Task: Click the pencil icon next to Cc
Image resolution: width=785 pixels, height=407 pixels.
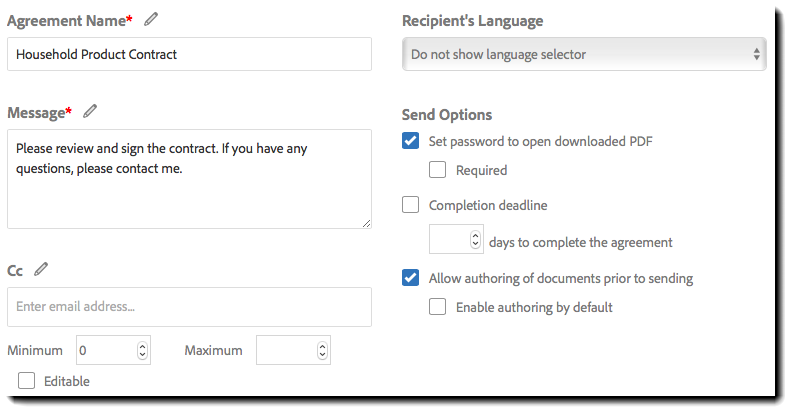Action: [x=41, y=269]
